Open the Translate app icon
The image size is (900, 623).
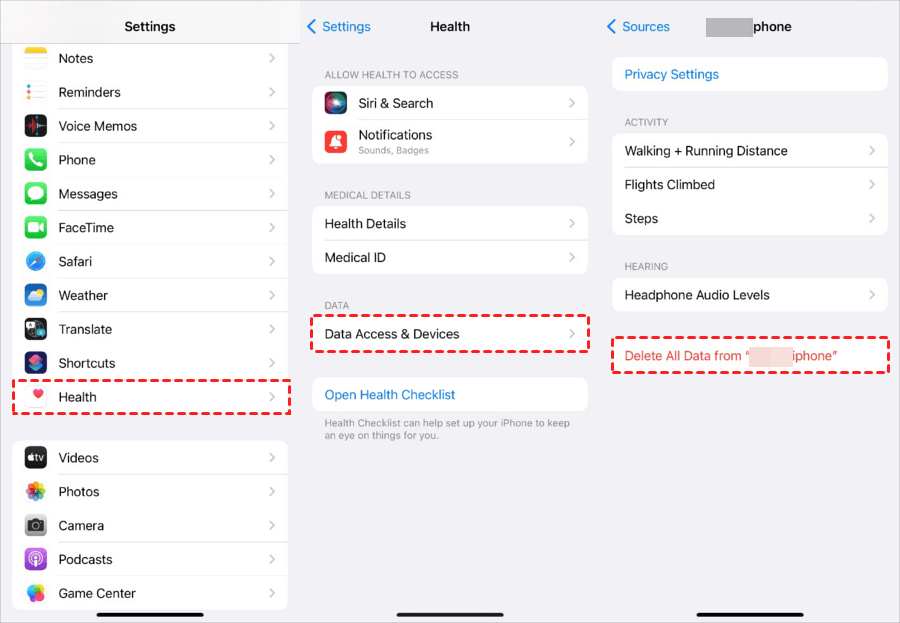coord(36,329)
